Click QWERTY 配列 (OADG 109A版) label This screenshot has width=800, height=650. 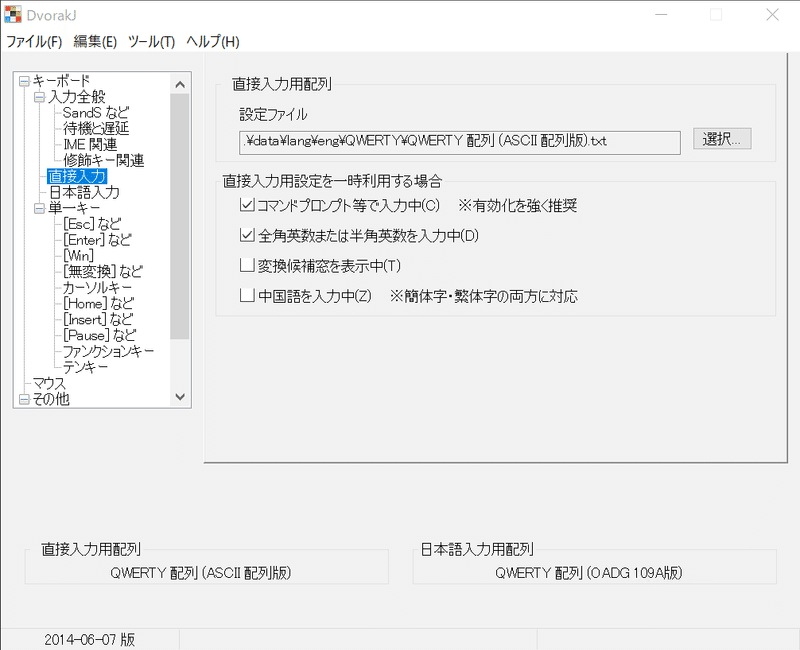(x=589, y=573)
